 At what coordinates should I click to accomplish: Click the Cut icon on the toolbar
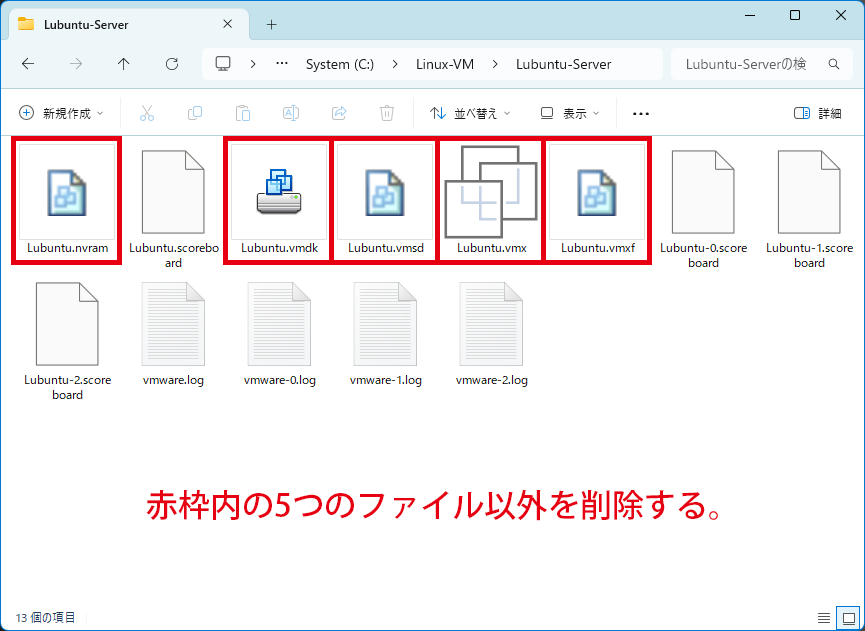[147, 113]
